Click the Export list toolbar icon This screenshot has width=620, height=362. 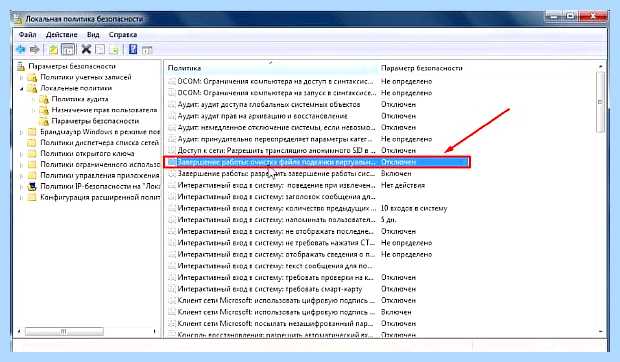pos(115,50)
